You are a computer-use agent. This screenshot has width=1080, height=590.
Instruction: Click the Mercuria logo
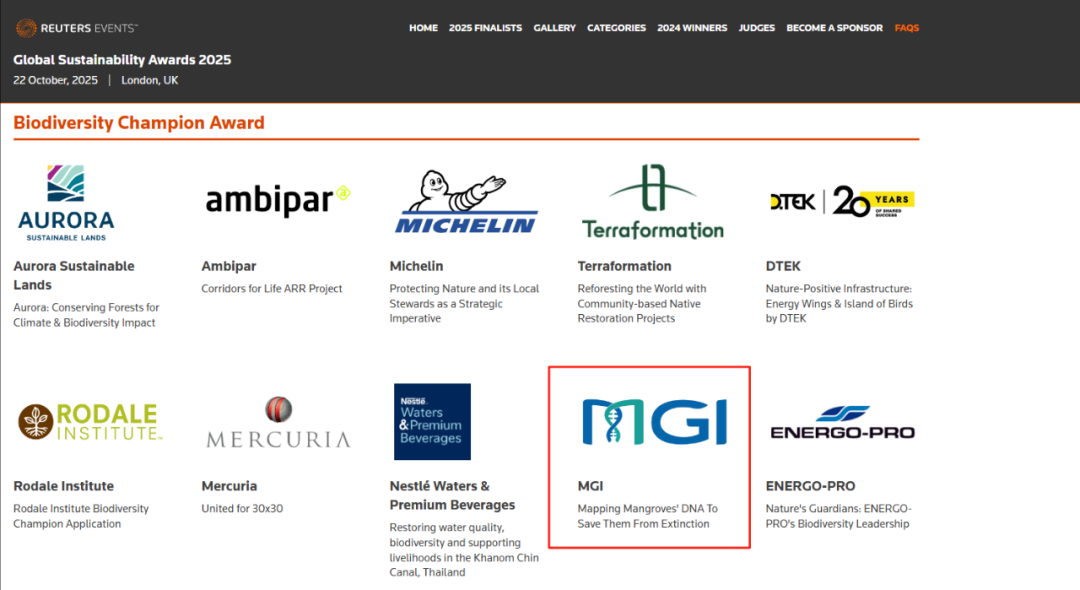coord(278,422)
